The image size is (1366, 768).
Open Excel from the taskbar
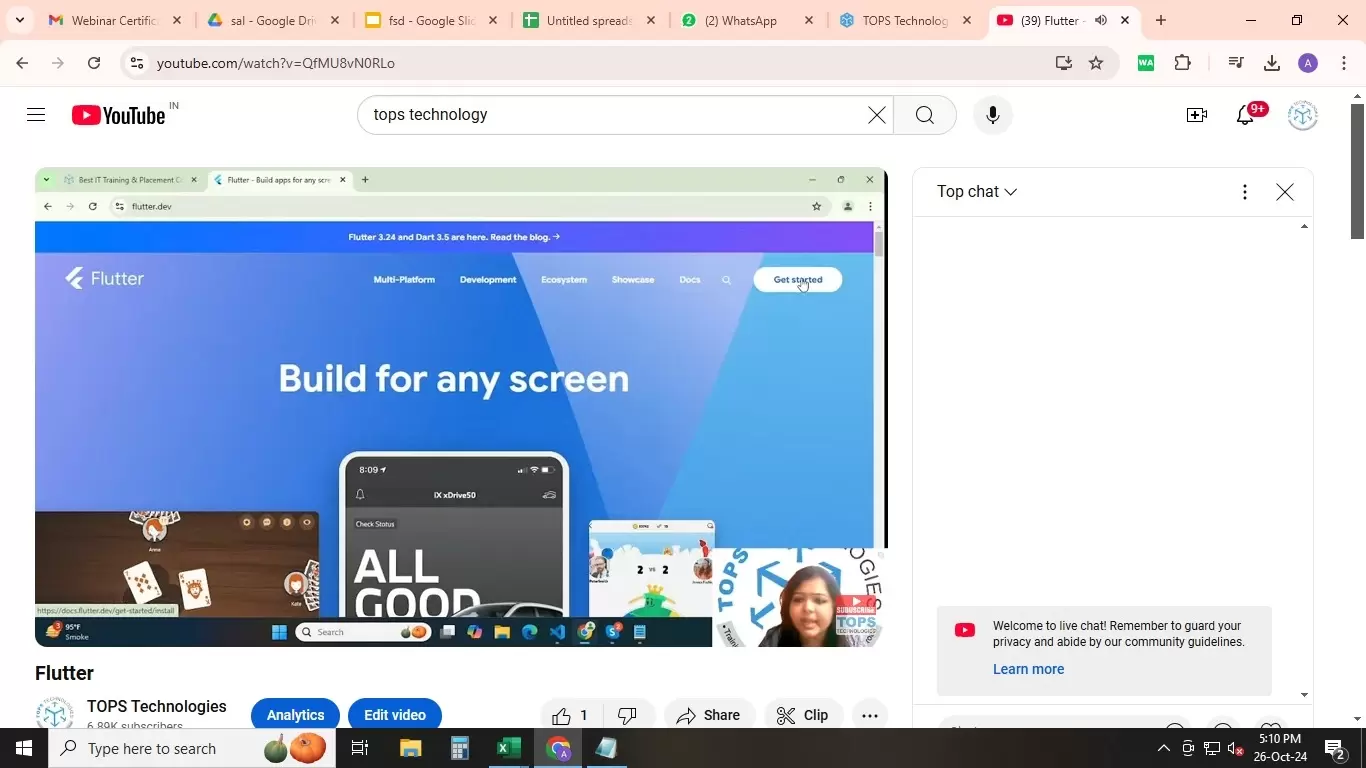pyautogui.click(x=509, y=748)
